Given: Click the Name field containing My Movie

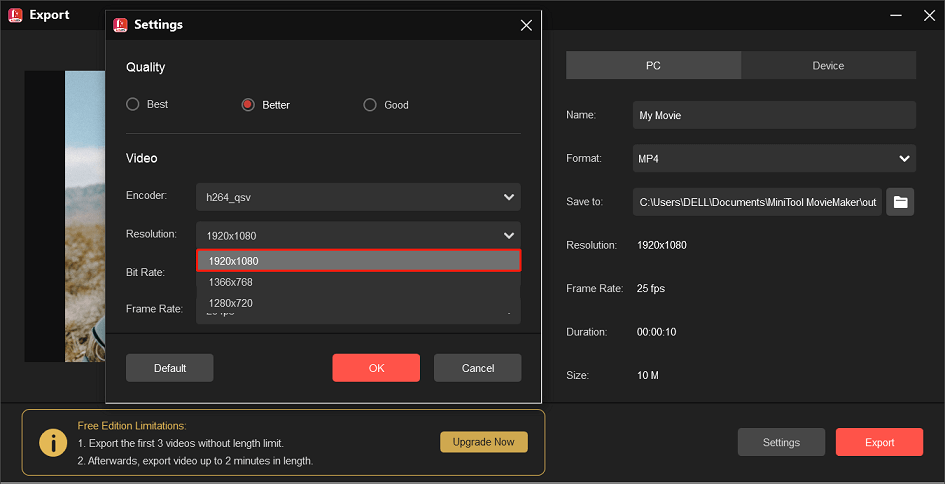Looking at the screenshot, I should coord(774,115).
